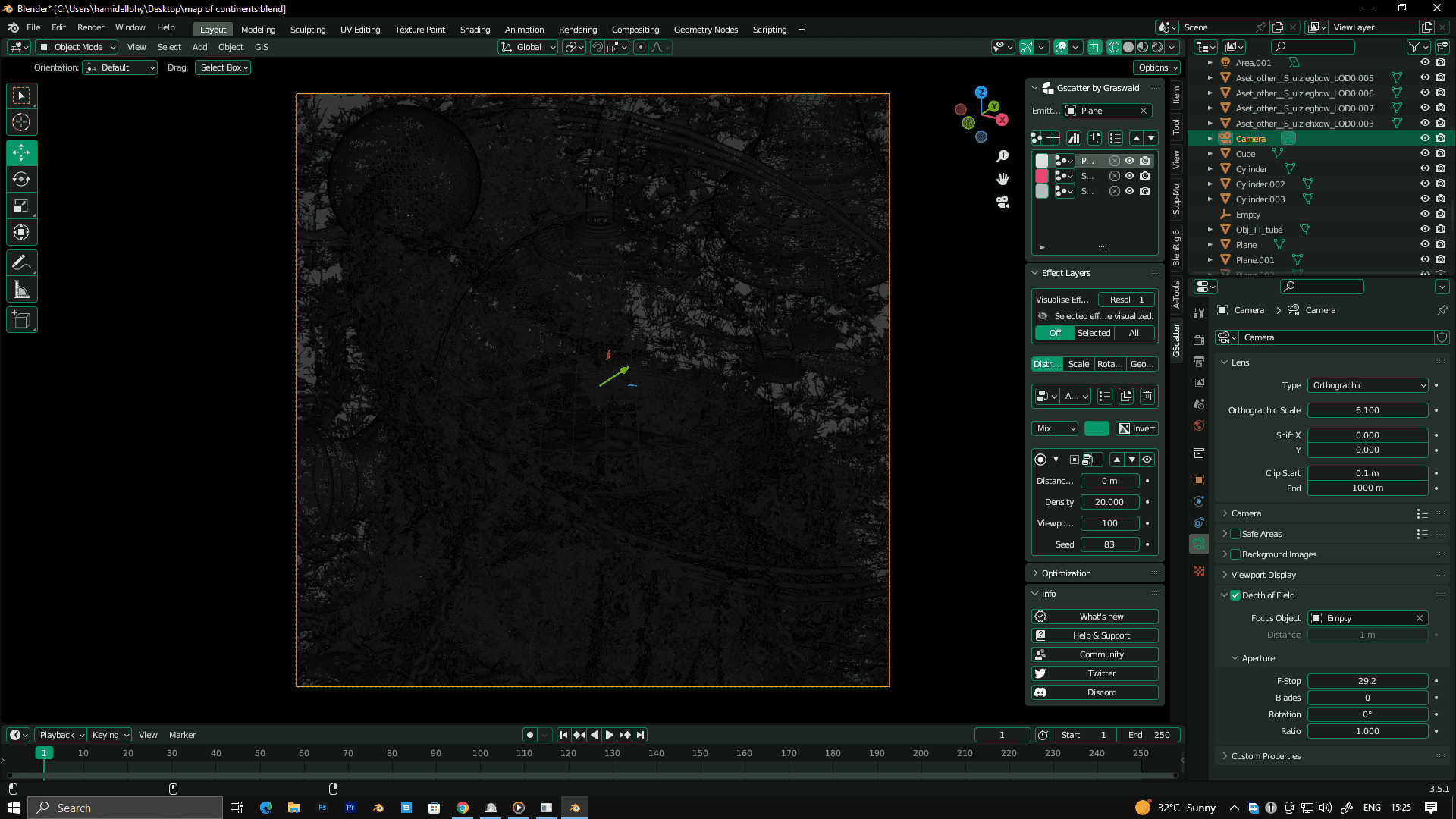
Task: Switch to the Shading workspace tab
Action: (x=475, y=30)
